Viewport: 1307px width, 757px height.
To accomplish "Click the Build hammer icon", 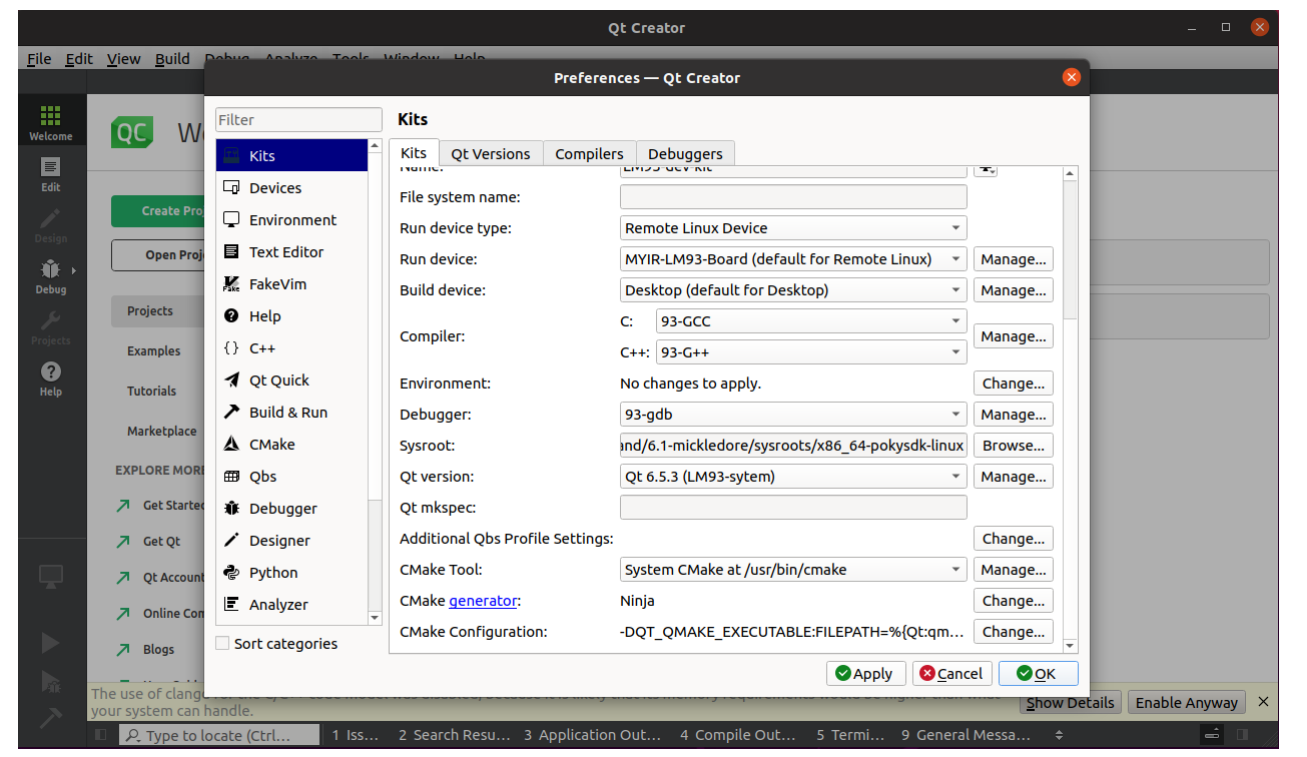I will (x=50, y=718).
